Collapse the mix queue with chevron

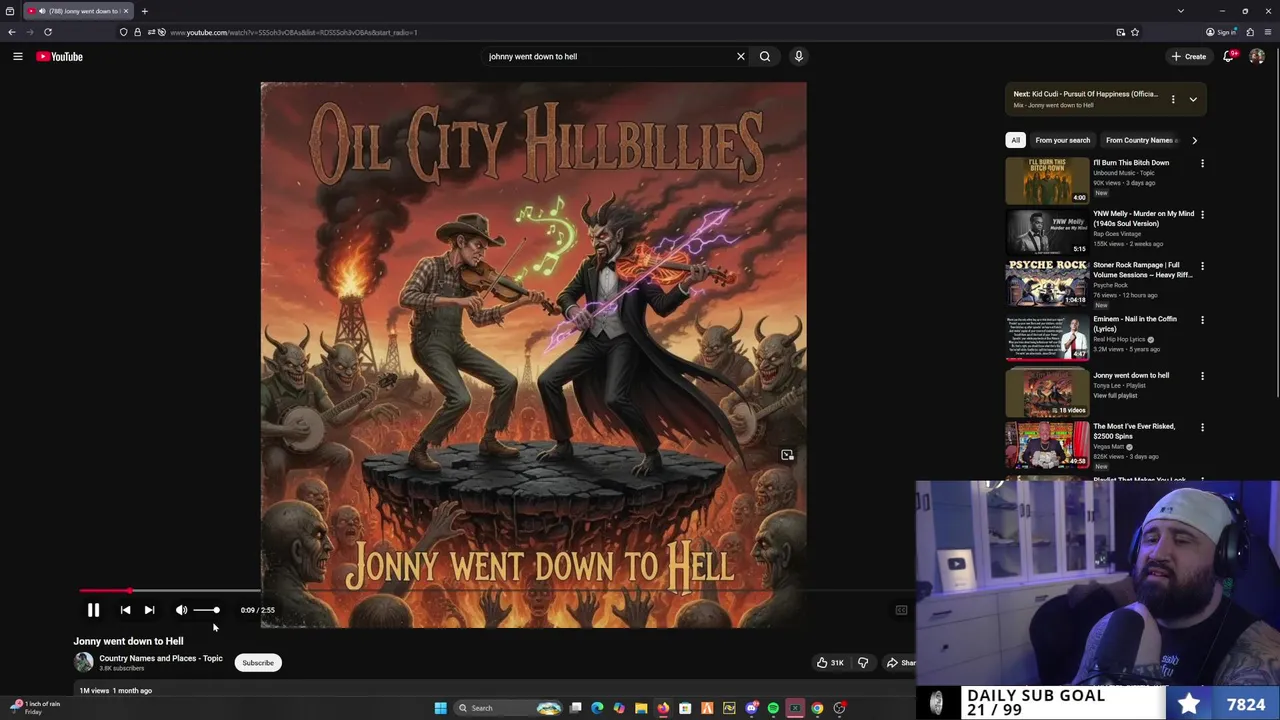[x=1193, y=99]
